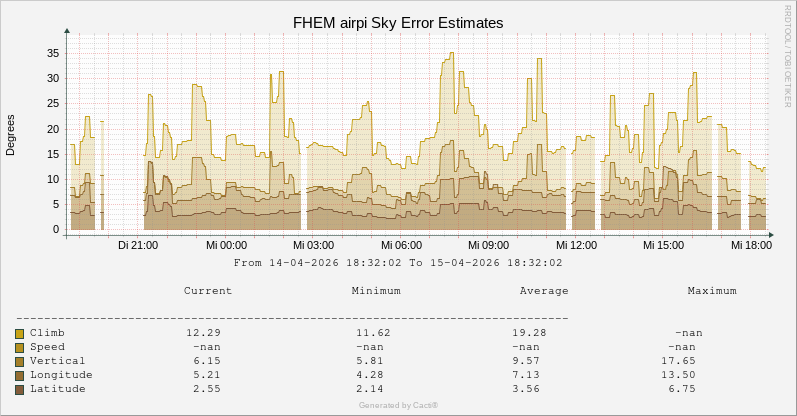Select the 'Minimum' column header

coord(376,291)
